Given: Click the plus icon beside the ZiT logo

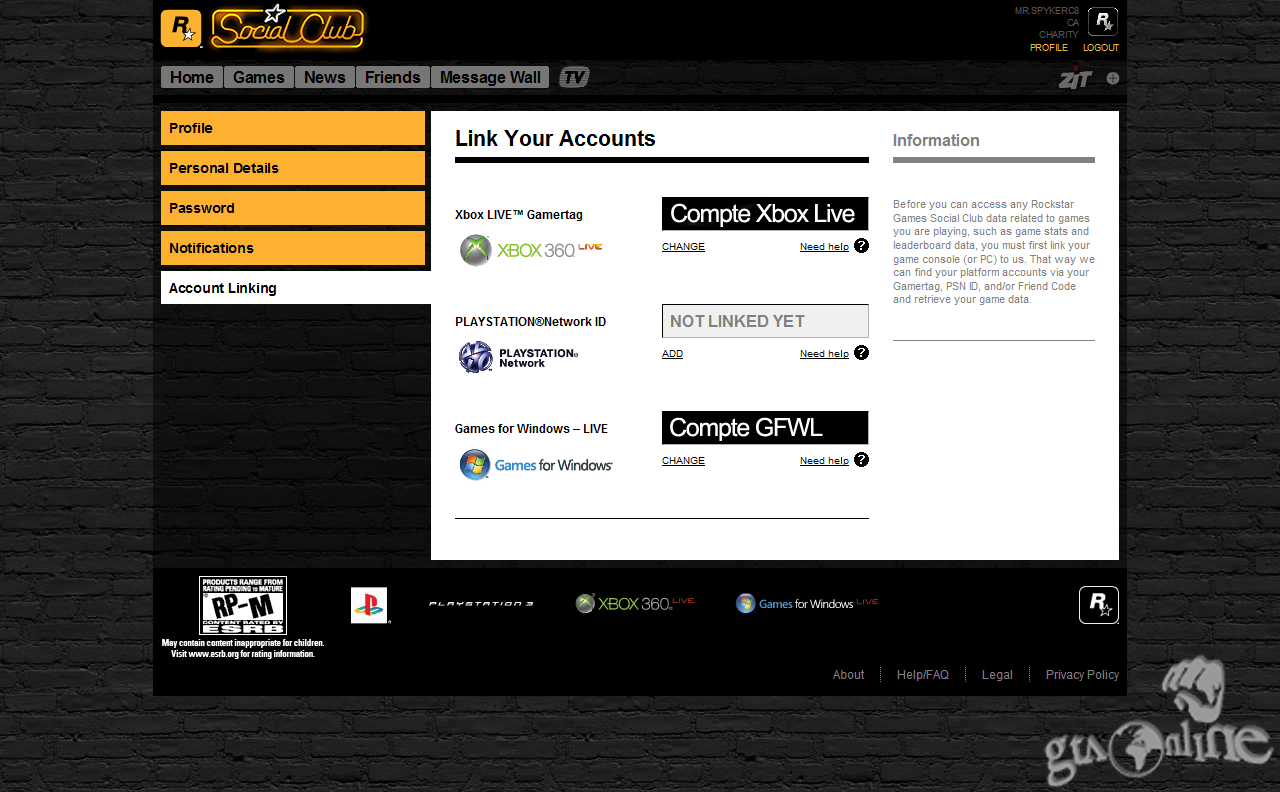Looking at the screenshot, I should tap(1113, 78).
